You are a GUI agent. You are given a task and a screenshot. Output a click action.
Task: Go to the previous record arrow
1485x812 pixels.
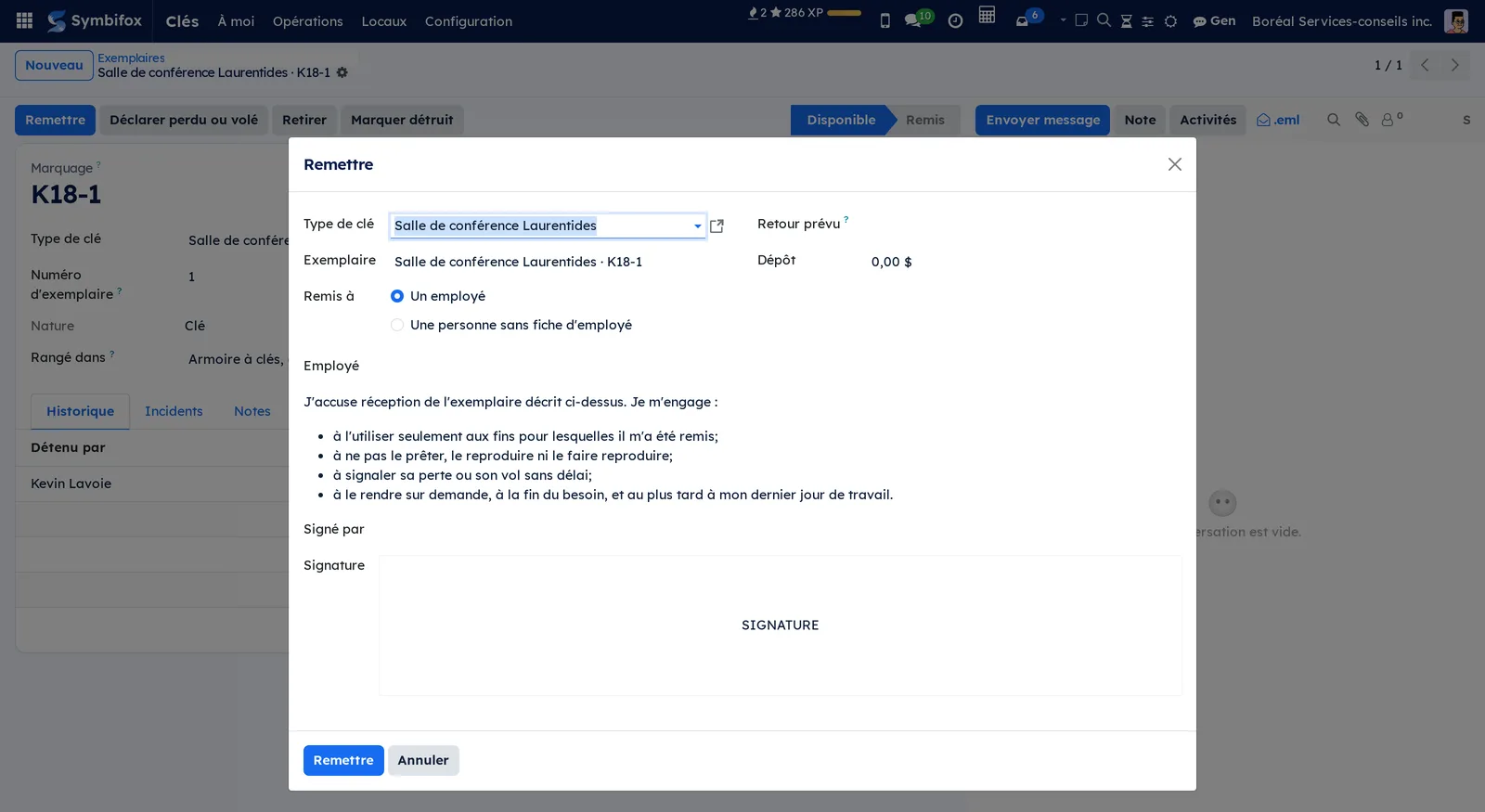1425,65
